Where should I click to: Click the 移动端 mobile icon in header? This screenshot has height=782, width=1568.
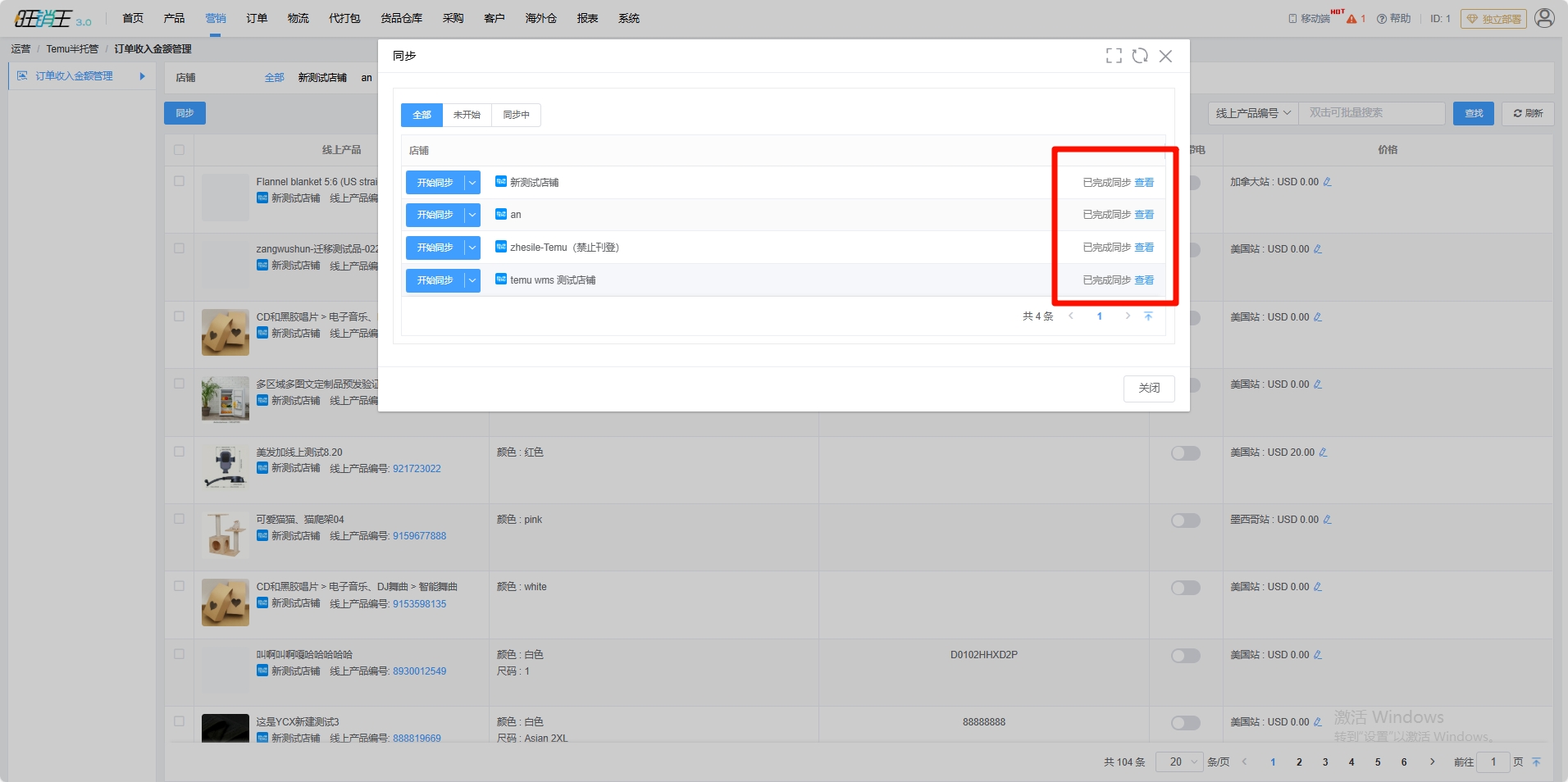coord(1292,19)
